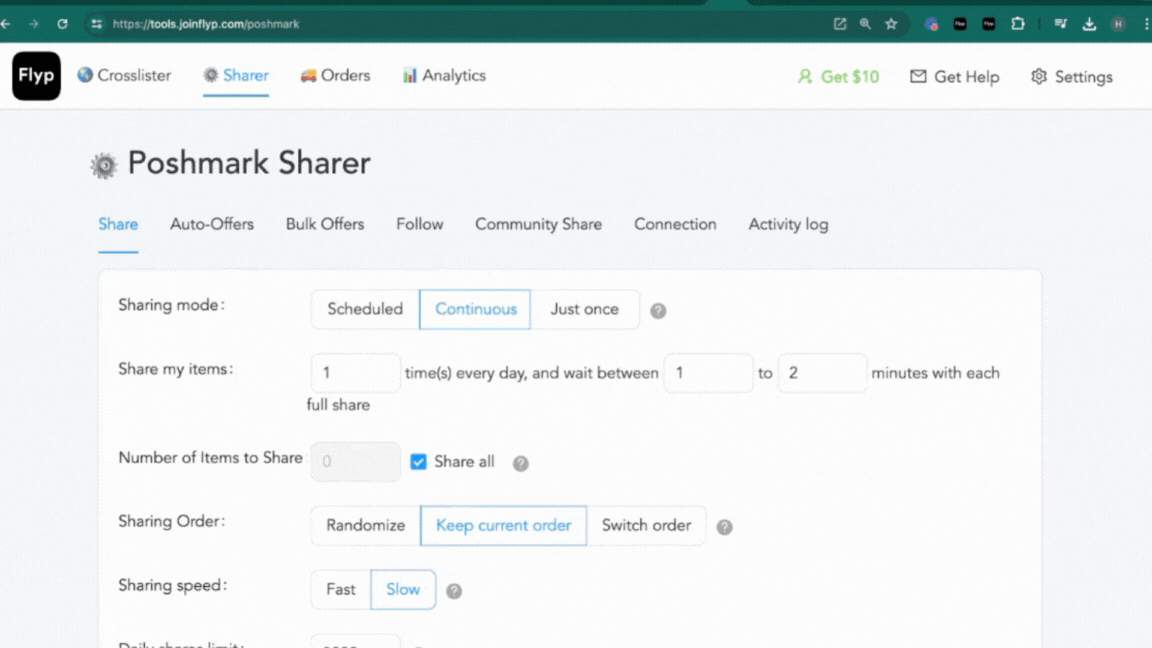The width and height of the screenshot is (1152, 648).
Task: Click browser back arrow
Action: coord(6,24)
